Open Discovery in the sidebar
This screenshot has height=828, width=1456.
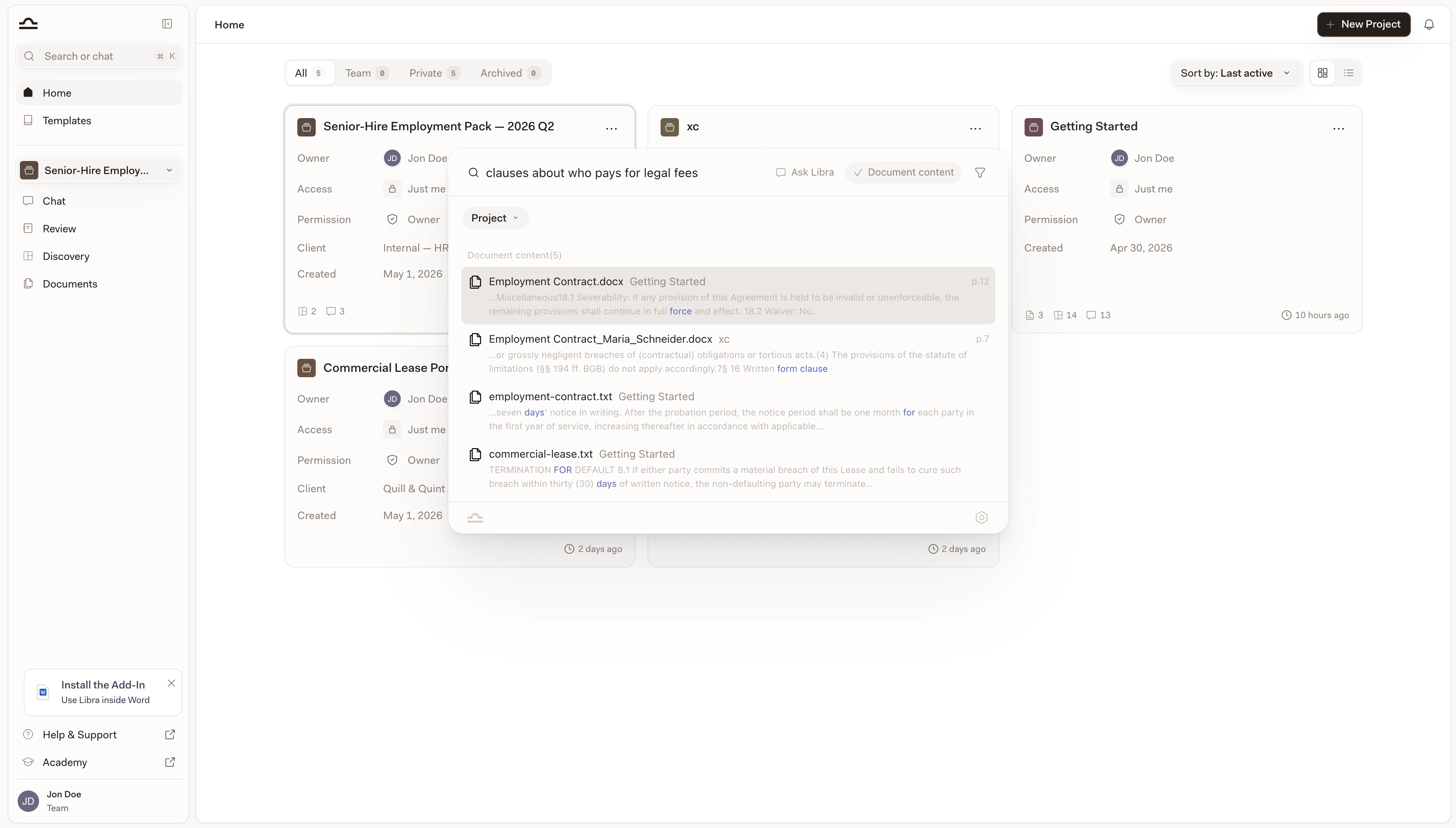point(99,256)
